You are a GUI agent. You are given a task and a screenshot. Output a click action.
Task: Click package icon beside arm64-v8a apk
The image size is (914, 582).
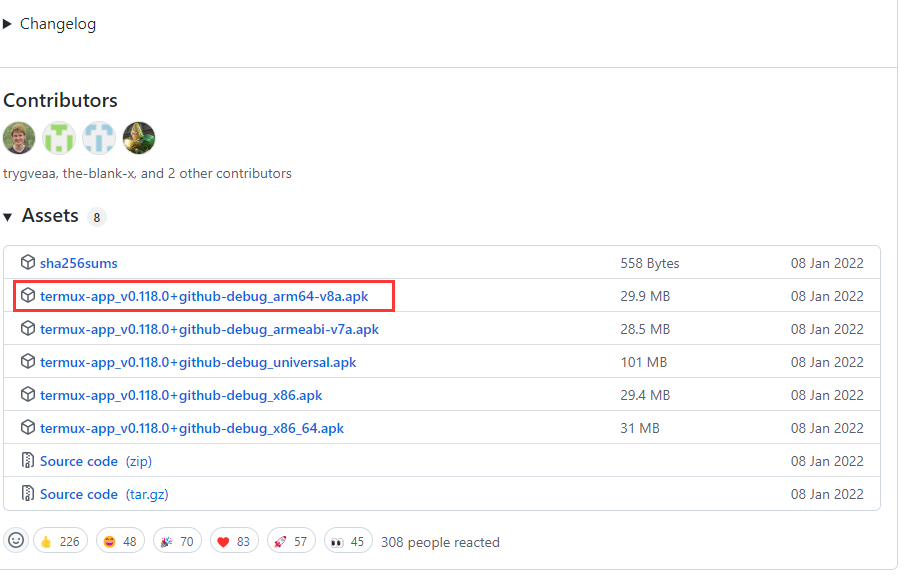(x=27, y=296)
